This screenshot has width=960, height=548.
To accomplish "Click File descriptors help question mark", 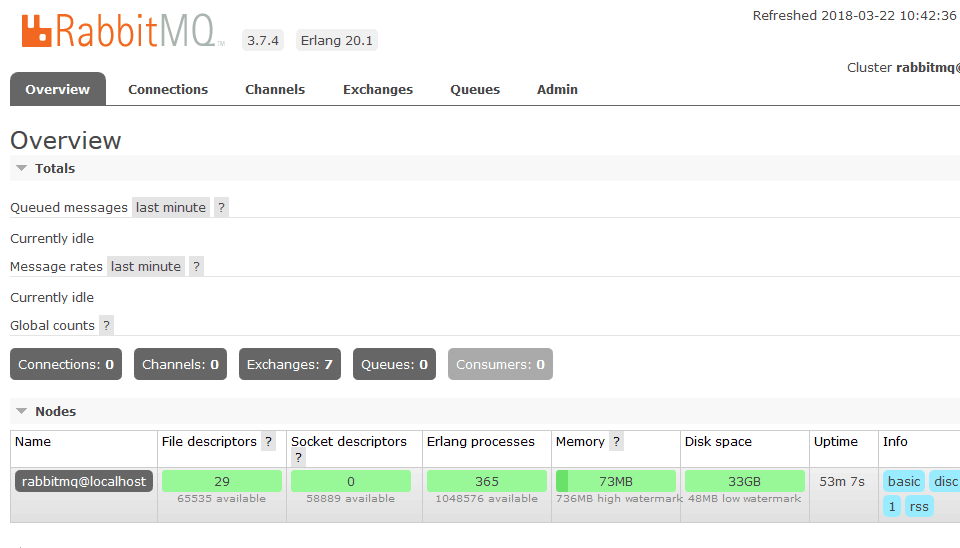I will pos(268,442).
